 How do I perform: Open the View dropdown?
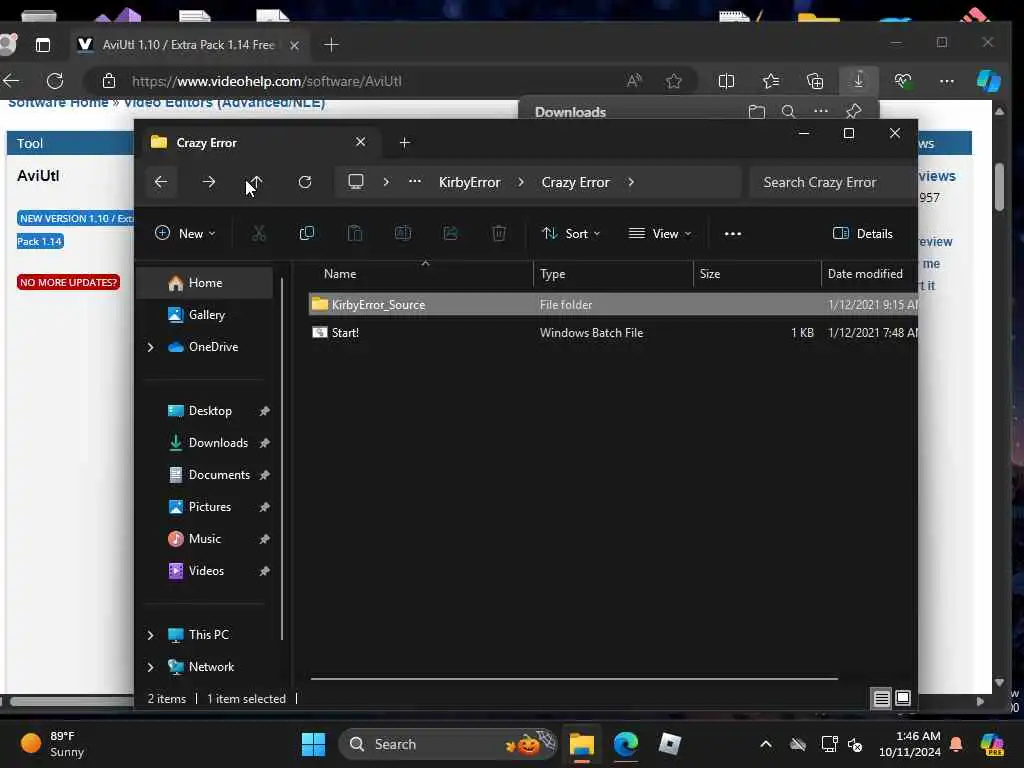tap(660, 233)
